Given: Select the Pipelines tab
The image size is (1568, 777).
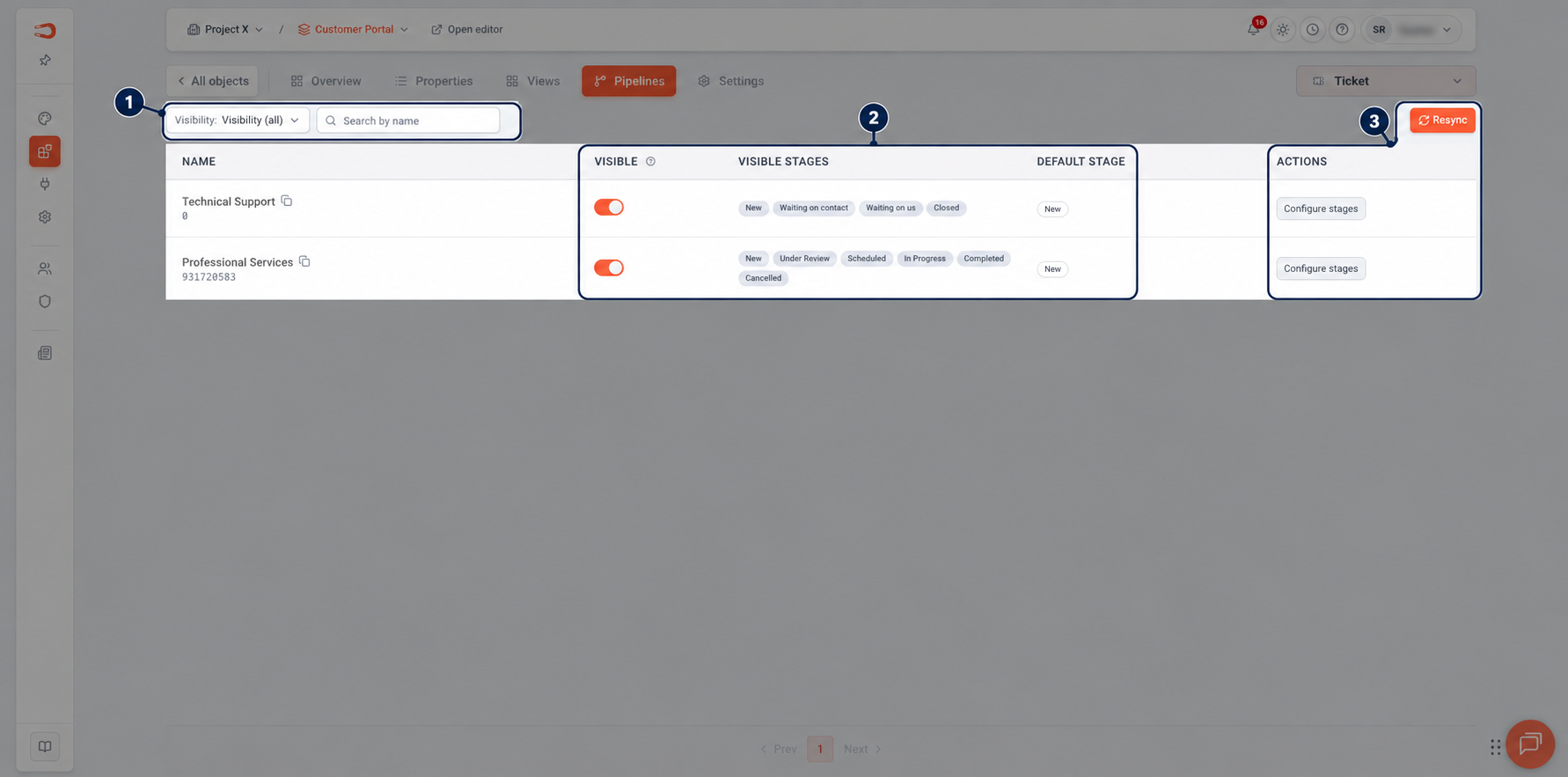Looking at the screenshot, I should point(629,81).
